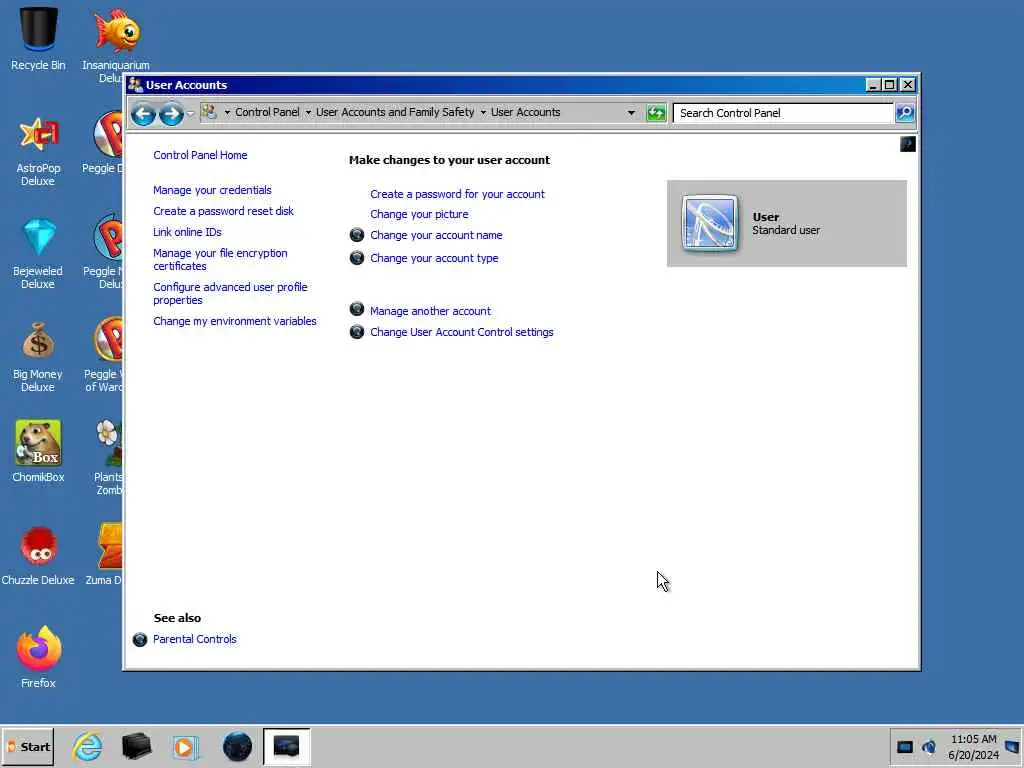Click the volume speaker tray icon

929,746
